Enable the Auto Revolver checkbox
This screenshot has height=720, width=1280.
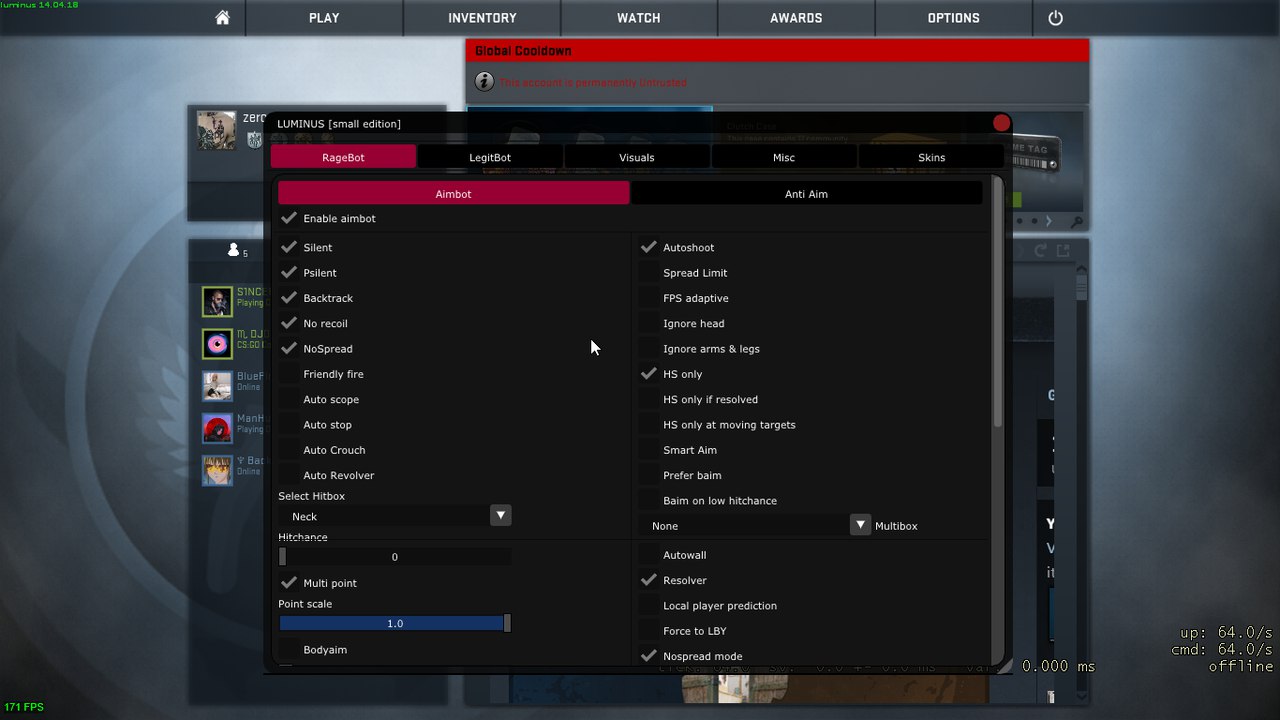click(289, 475)
